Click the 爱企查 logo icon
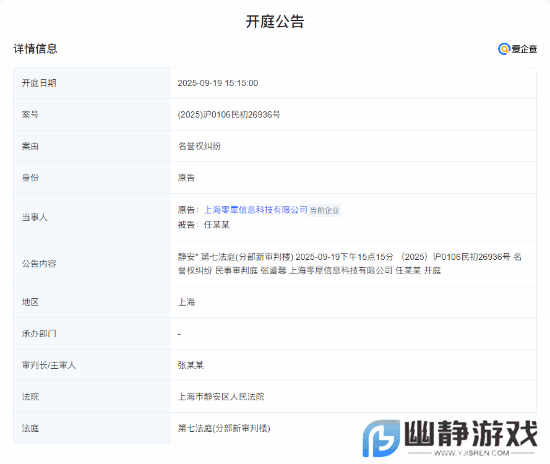 pos(517,49)
